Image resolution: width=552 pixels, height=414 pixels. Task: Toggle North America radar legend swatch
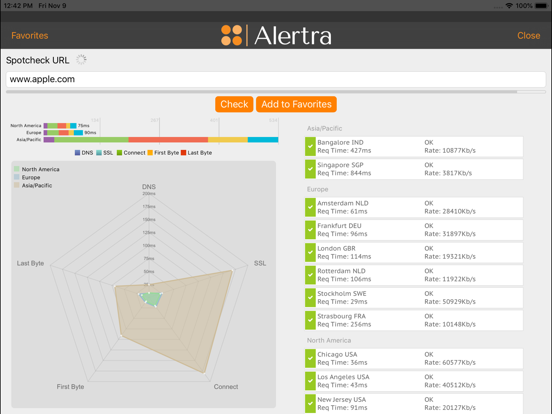click(17, 169)
